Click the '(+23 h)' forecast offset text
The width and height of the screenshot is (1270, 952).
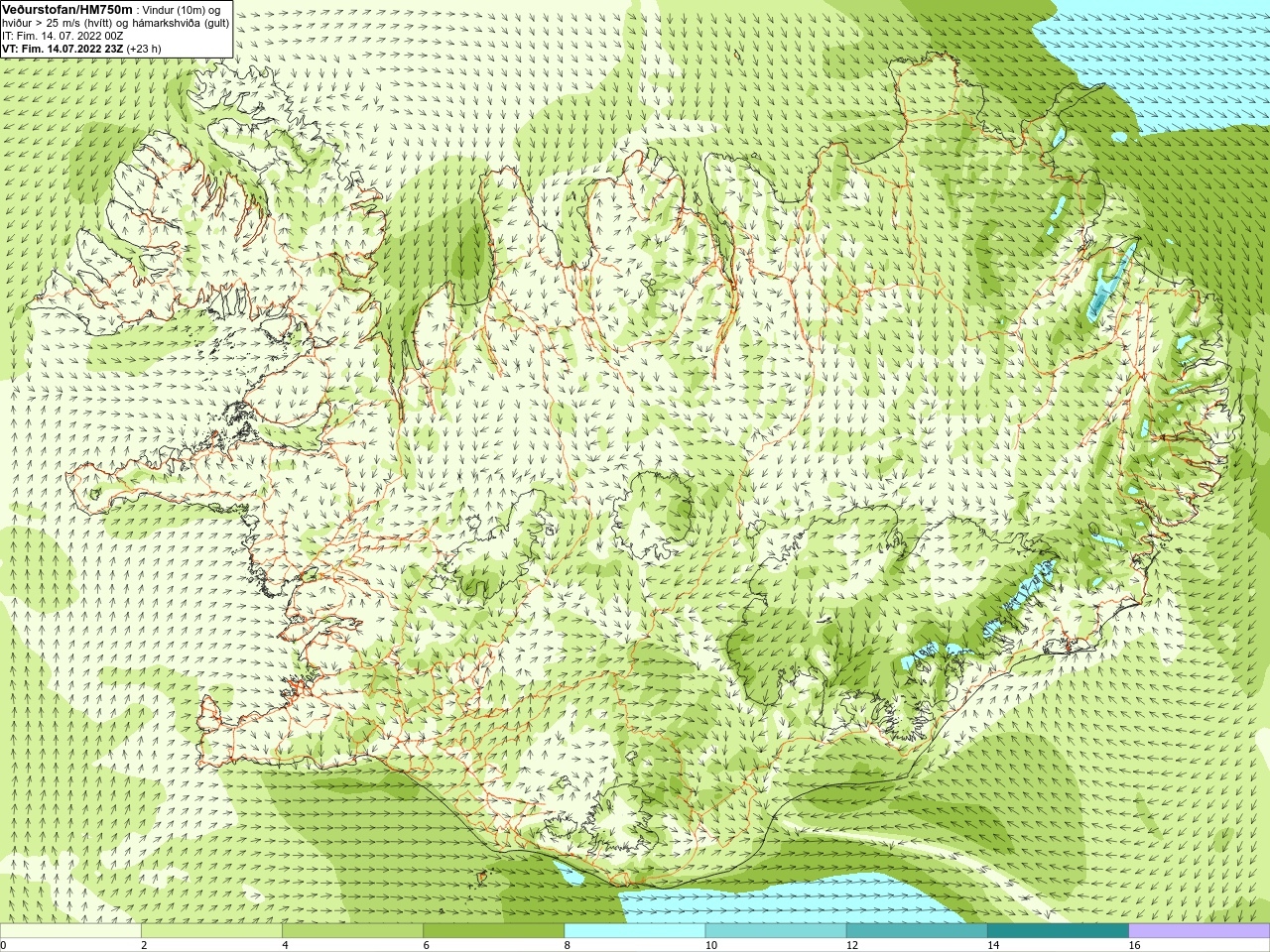[x=144, y=49]
